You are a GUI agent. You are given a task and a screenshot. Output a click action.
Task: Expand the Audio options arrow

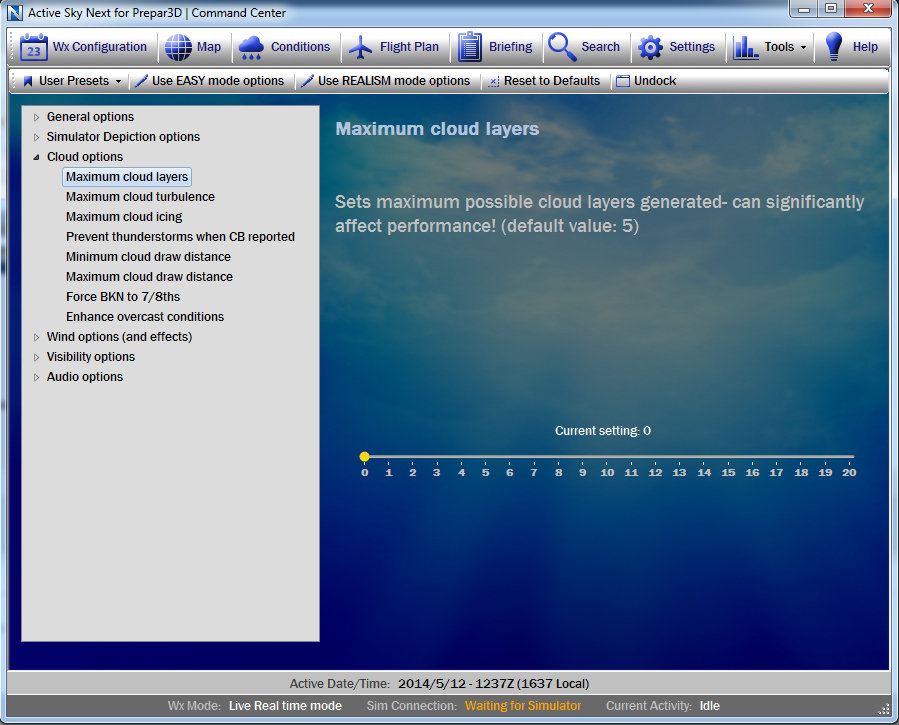point(36,378)
